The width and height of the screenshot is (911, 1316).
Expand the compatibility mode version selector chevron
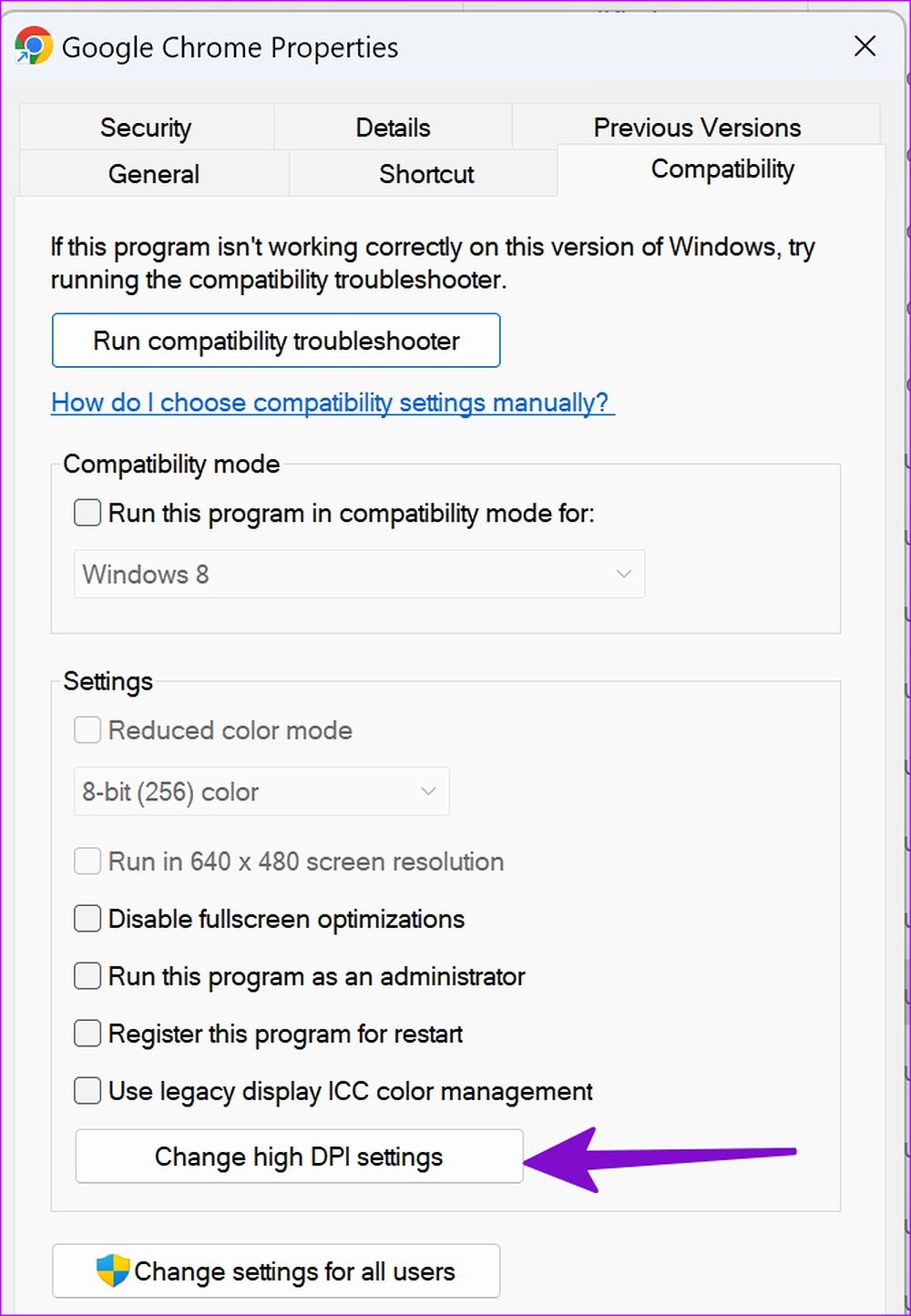point(623,575)
